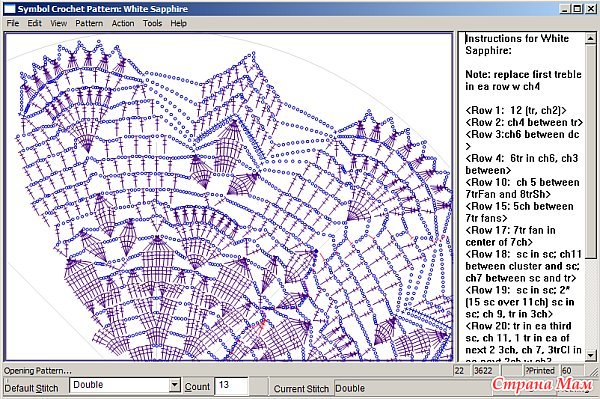Open the View menu
This screenshot has width=600, height=399.
[x=59, y=23]
